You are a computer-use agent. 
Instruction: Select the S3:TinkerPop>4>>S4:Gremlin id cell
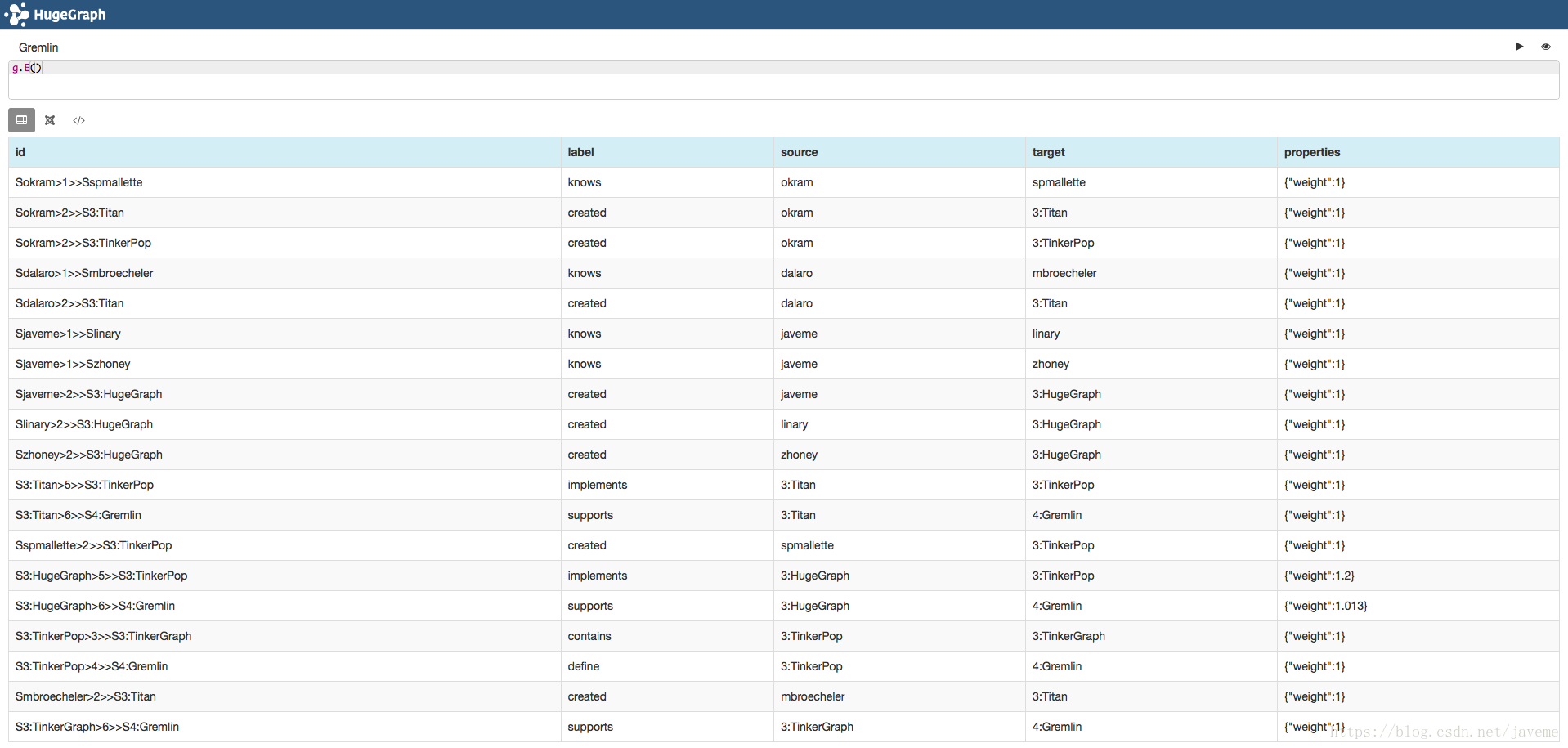pyautogui.click(x=284, y=666)
